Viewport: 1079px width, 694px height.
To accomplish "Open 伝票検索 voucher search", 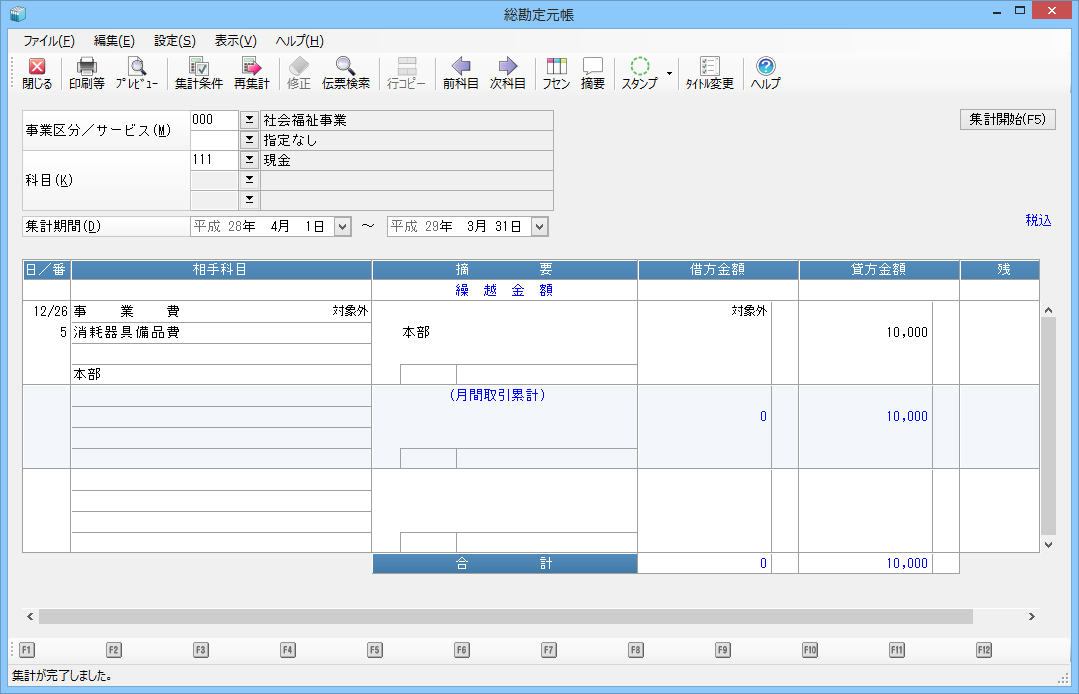I will (x=346, y=74).
